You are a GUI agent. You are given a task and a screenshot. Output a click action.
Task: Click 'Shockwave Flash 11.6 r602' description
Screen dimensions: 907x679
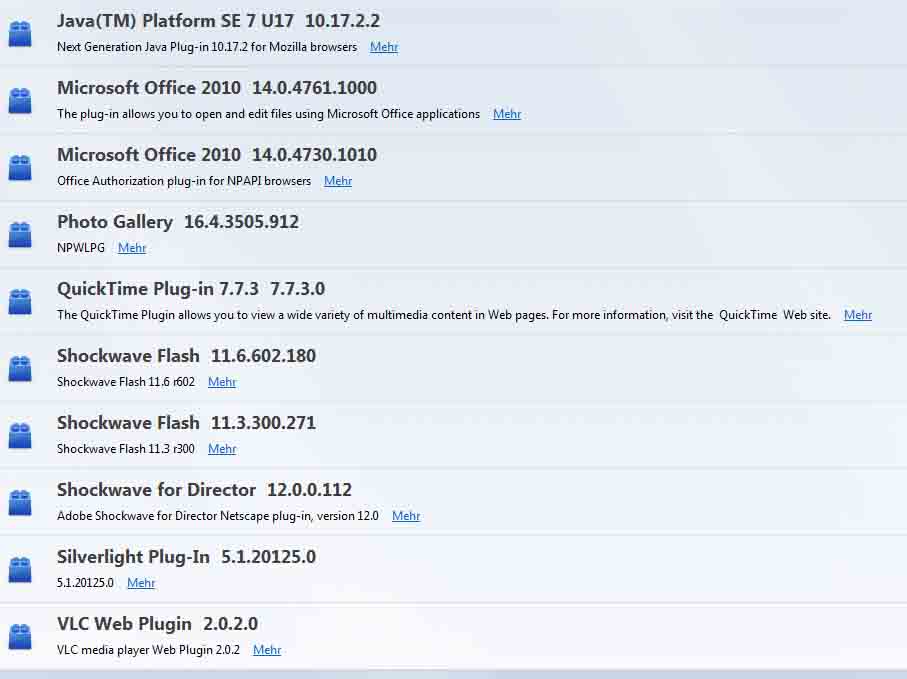[x=126, y=382]
